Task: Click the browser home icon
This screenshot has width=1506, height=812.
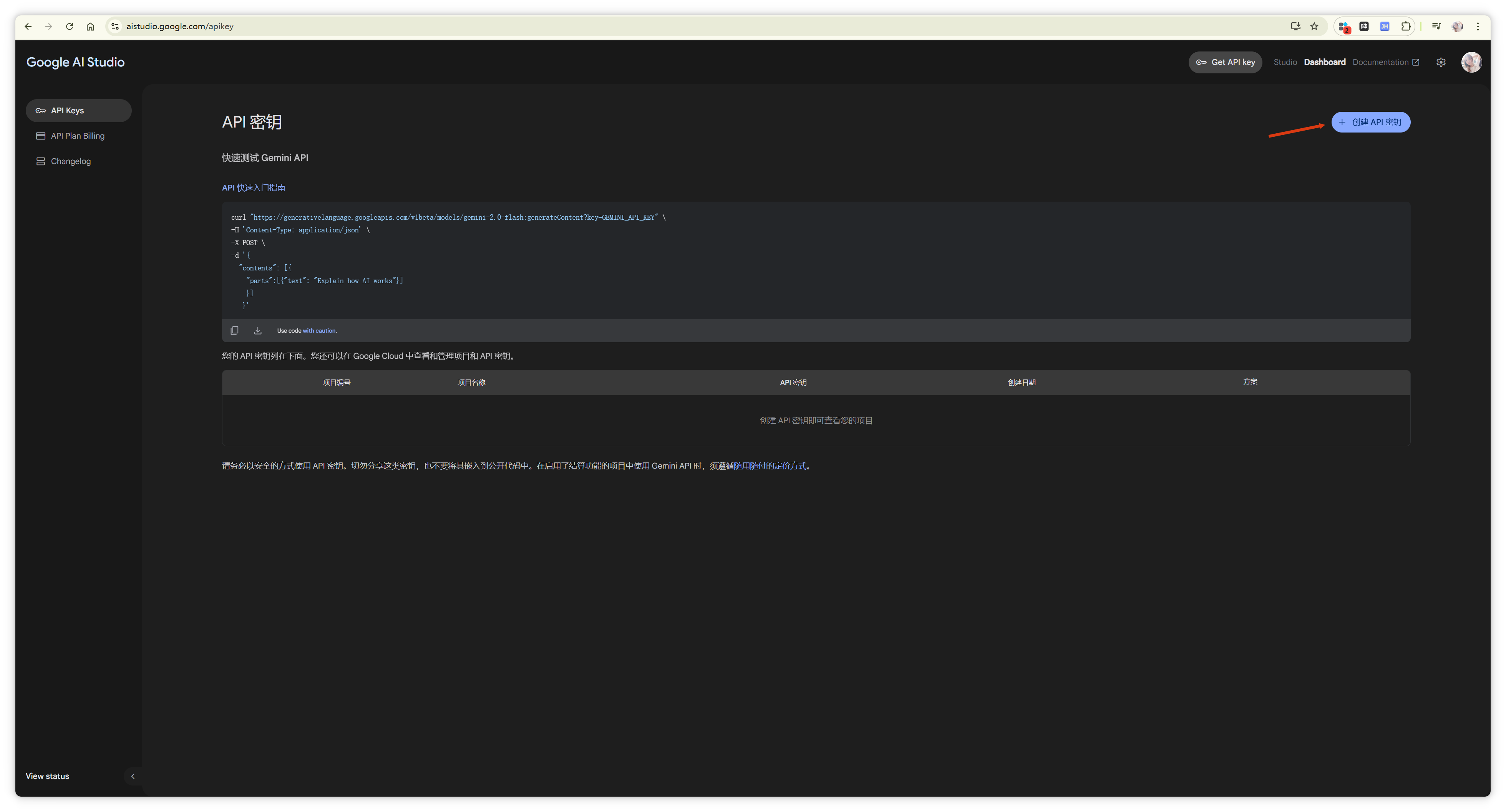Action: [x=90, y=26]
